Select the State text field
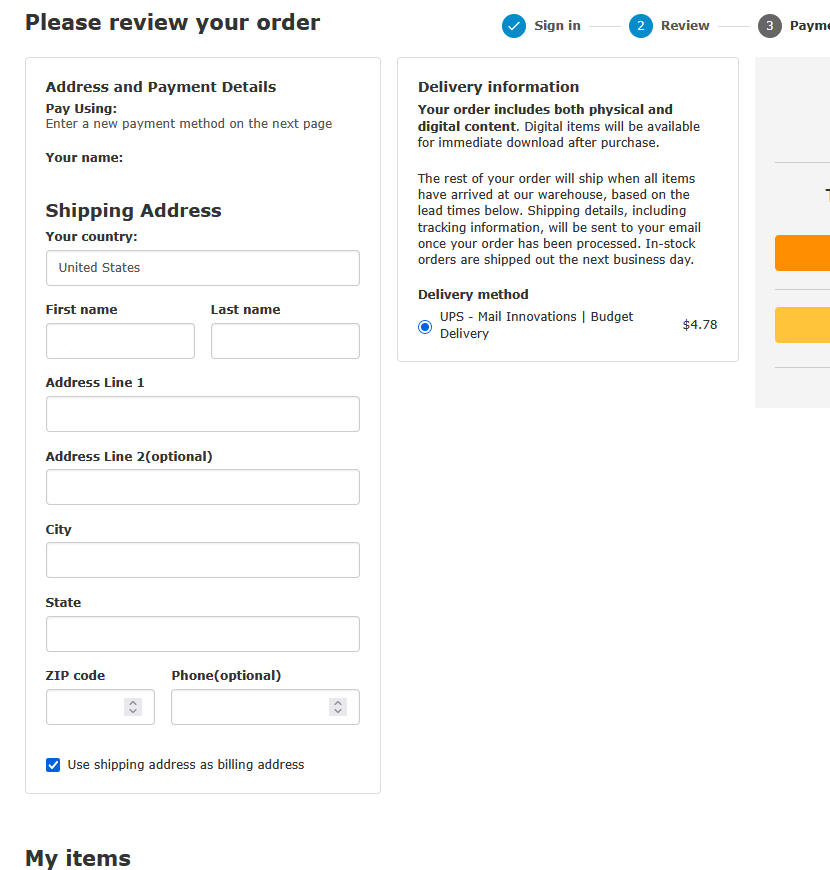 (203, 634)
